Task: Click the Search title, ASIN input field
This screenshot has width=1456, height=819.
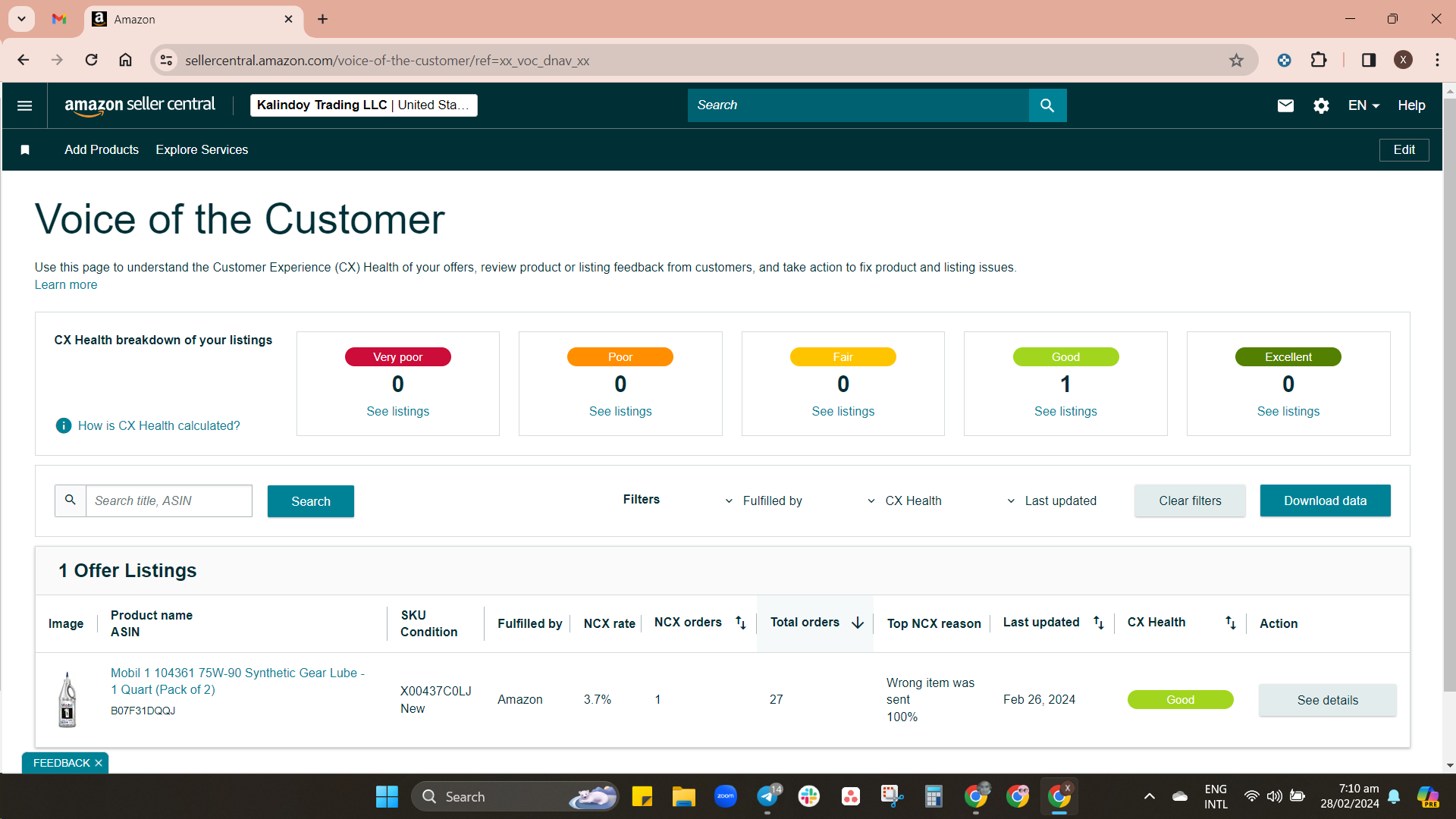Action: click(168, 500)
